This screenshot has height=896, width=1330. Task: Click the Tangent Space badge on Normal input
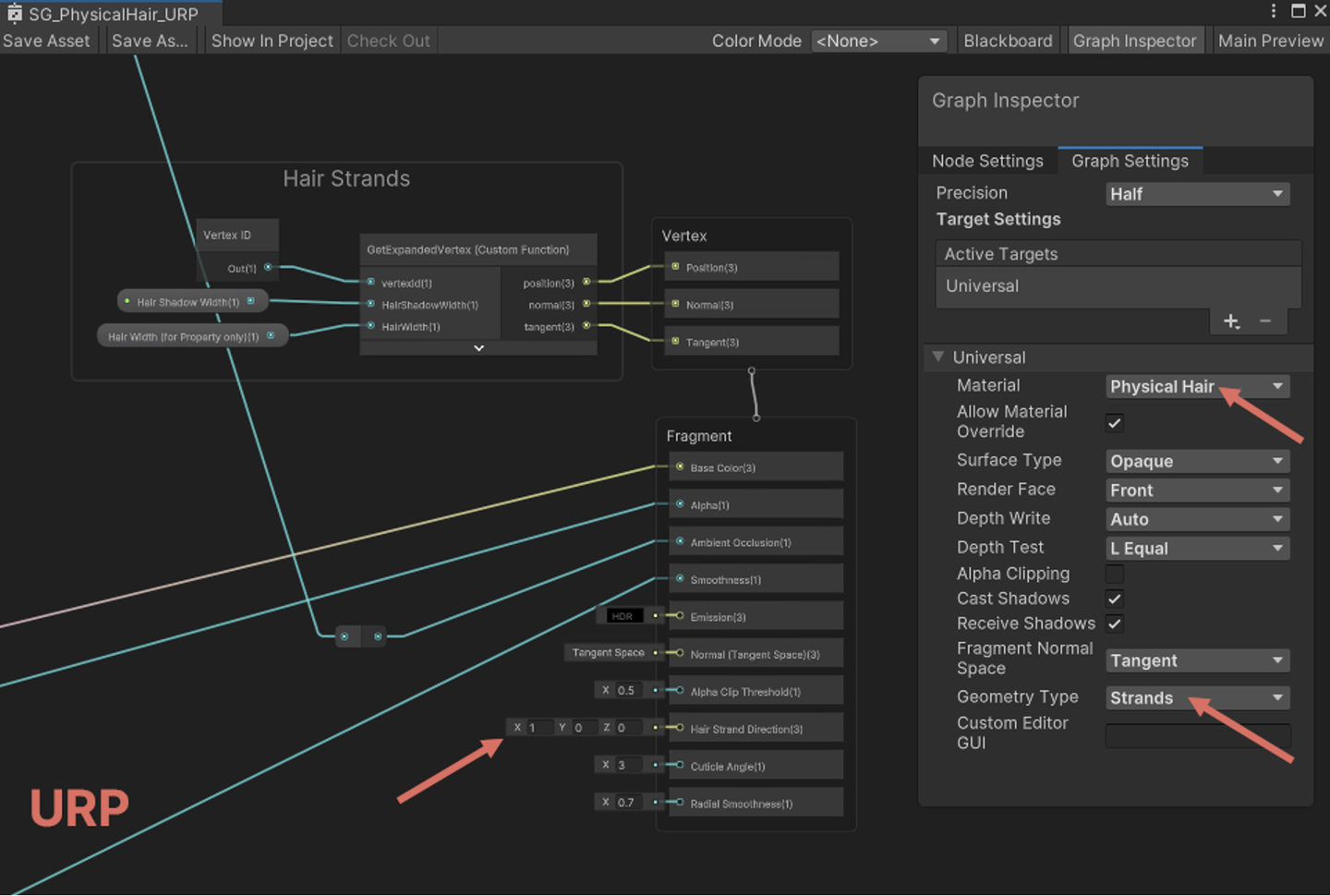[x=612, y=652]
